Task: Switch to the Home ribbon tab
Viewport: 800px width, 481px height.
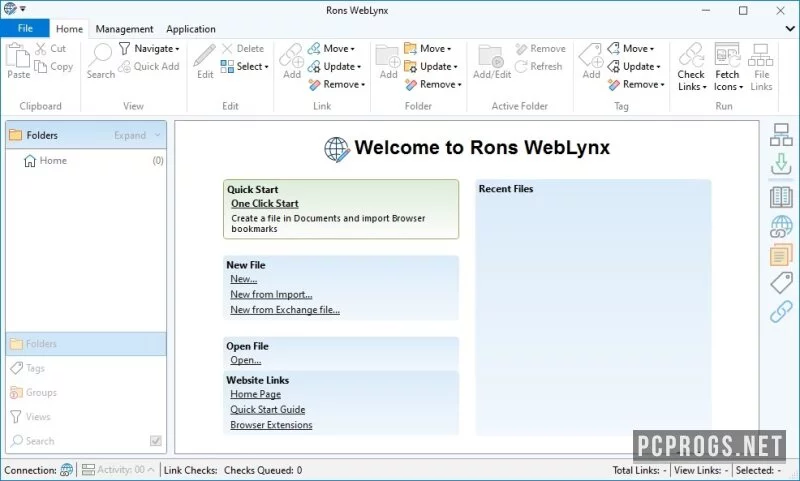Action: click(69, 29)
